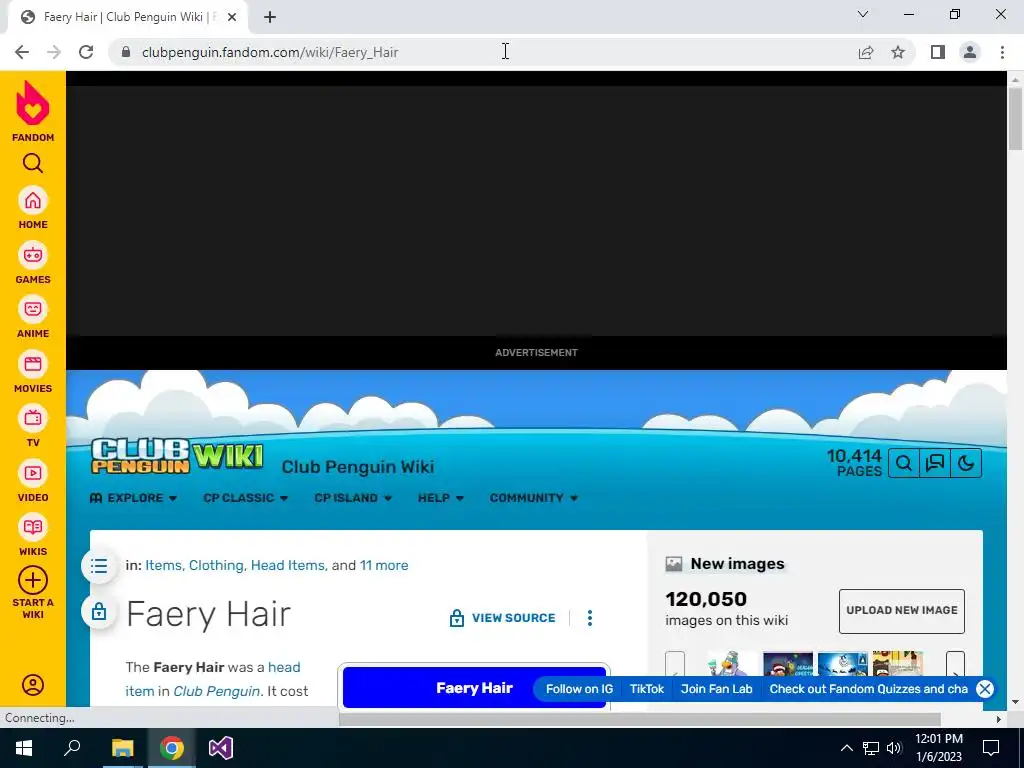1024x768 pixels.
Task: Expand the Explore menu
Action: 133,498
